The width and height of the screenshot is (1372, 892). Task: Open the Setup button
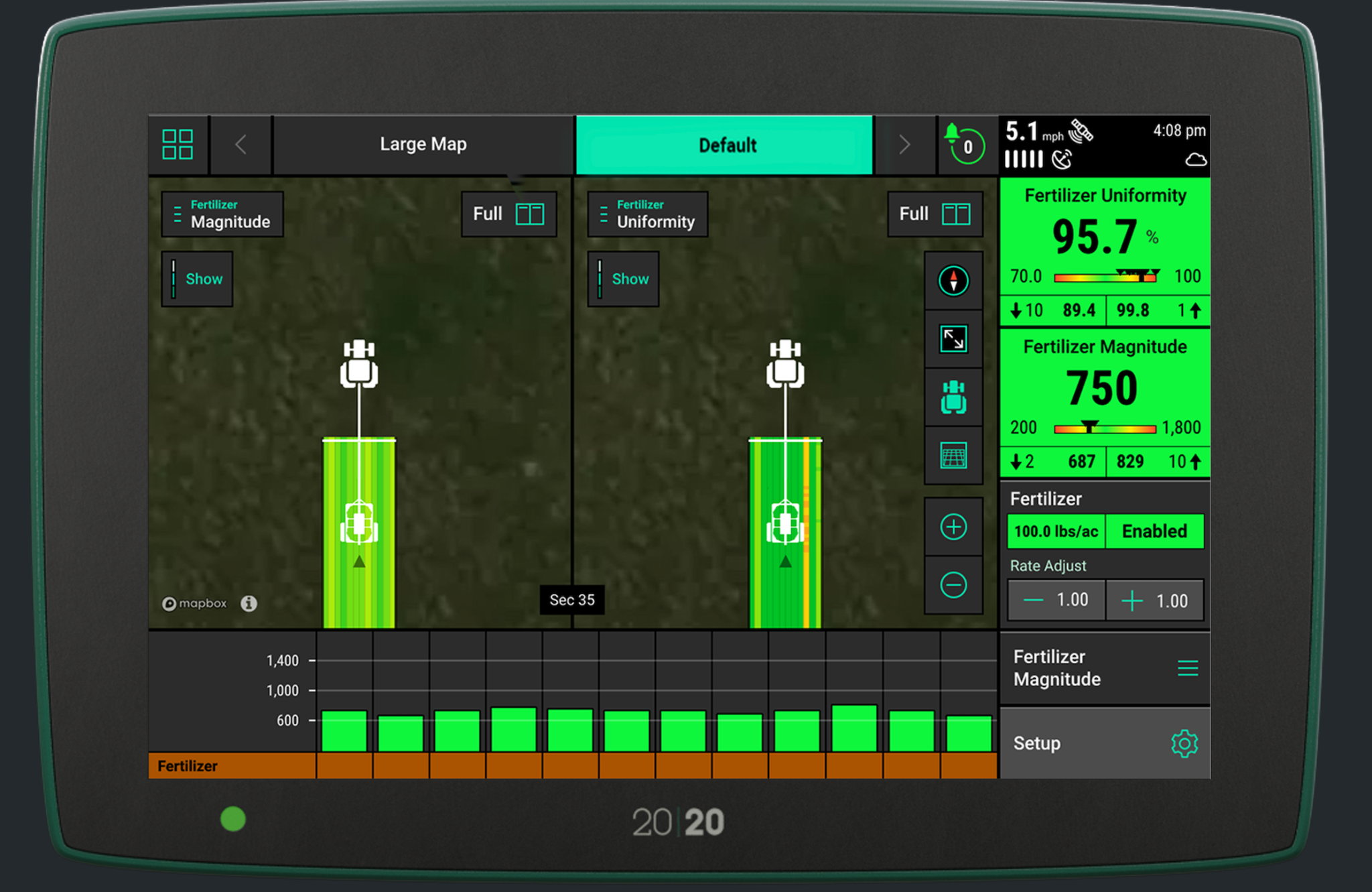tap(1105, 743)
